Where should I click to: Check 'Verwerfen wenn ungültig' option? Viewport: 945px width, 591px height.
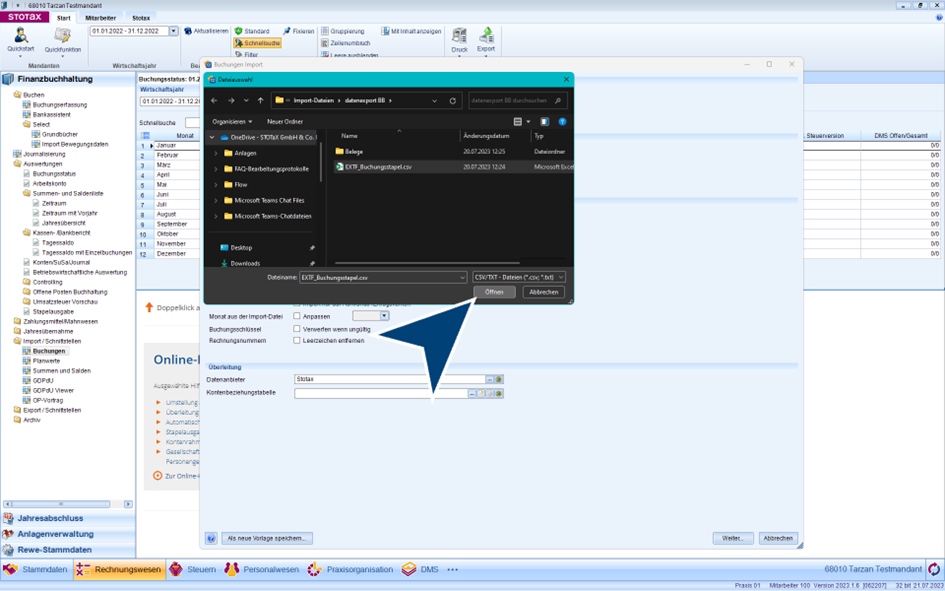(x=297, y=329)
